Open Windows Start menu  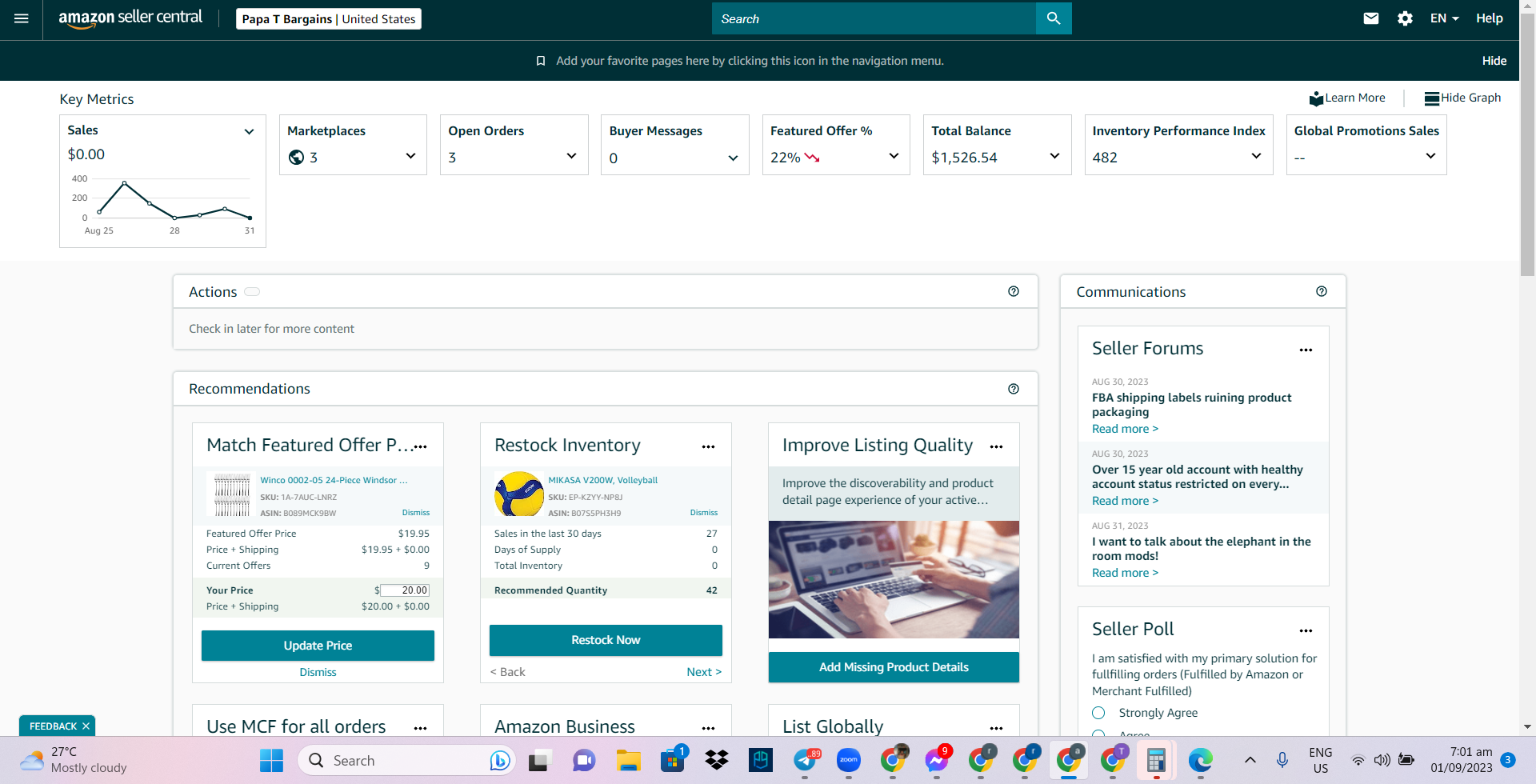pyautogui.click(x=271, y=760)
